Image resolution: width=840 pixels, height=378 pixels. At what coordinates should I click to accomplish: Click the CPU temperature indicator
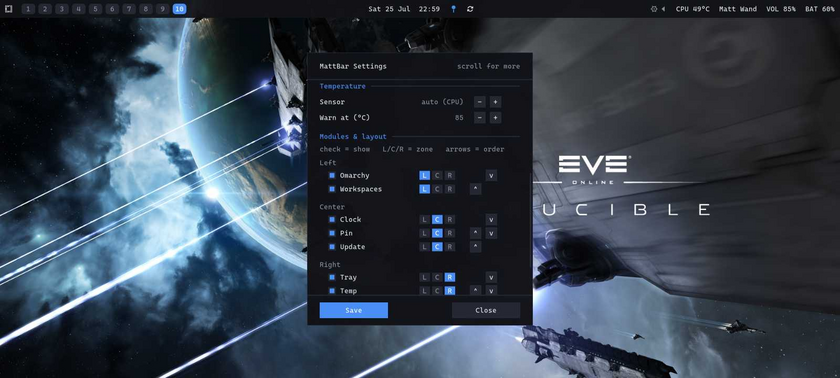pyautogui.click(x=693, y=9)
